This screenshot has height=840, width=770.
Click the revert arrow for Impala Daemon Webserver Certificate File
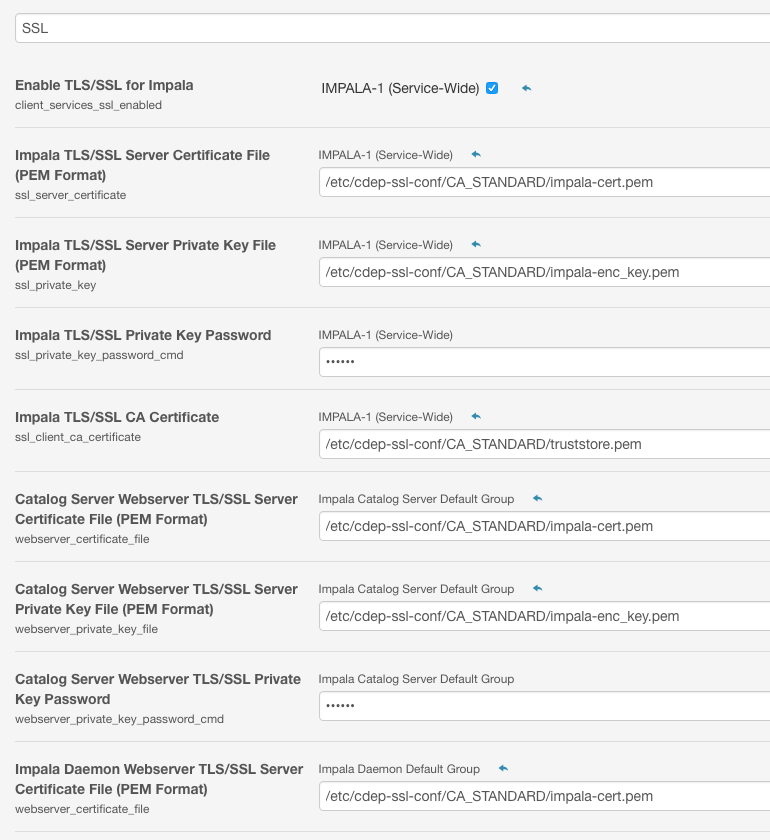pyautogui.click(x=503, y=769)
